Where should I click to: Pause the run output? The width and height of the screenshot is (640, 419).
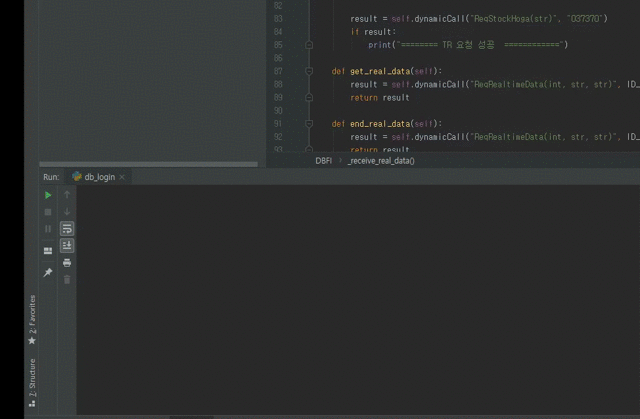(48, 229)
